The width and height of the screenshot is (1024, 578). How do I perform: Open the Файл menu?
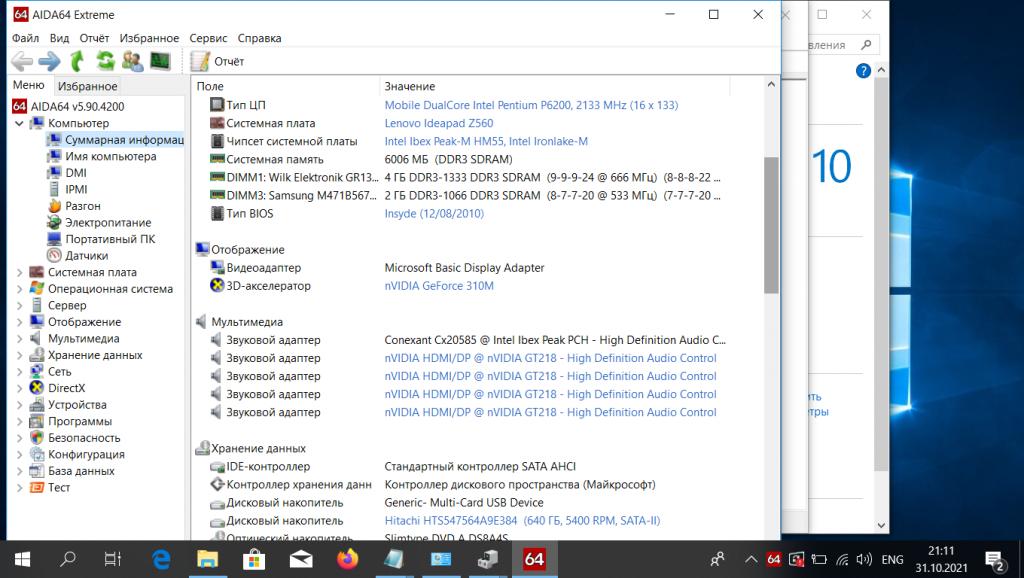click(25, 38)
